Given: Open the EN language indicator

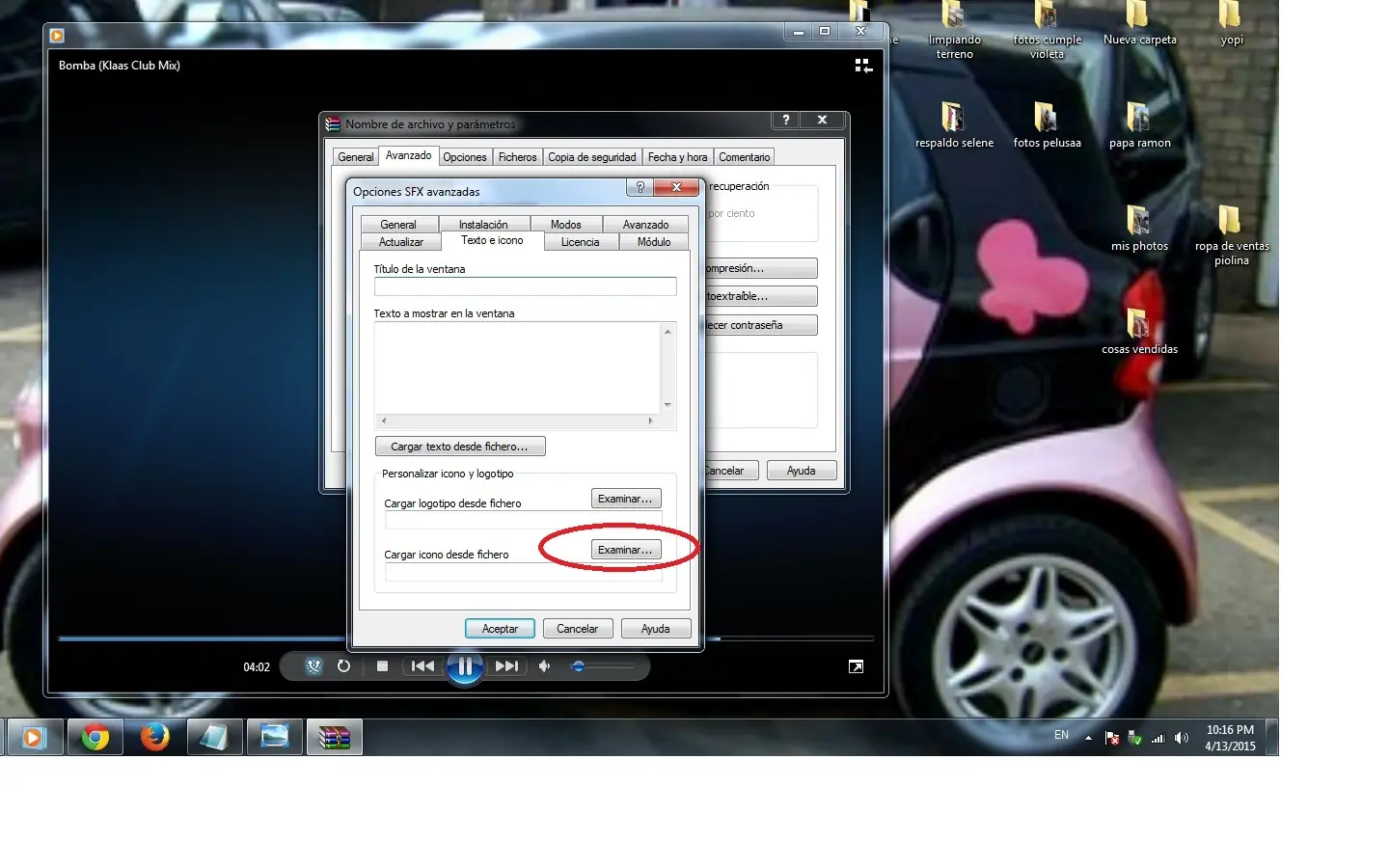Looking at the screenshot, I should pyautogui.click(x=1061, y=735).
